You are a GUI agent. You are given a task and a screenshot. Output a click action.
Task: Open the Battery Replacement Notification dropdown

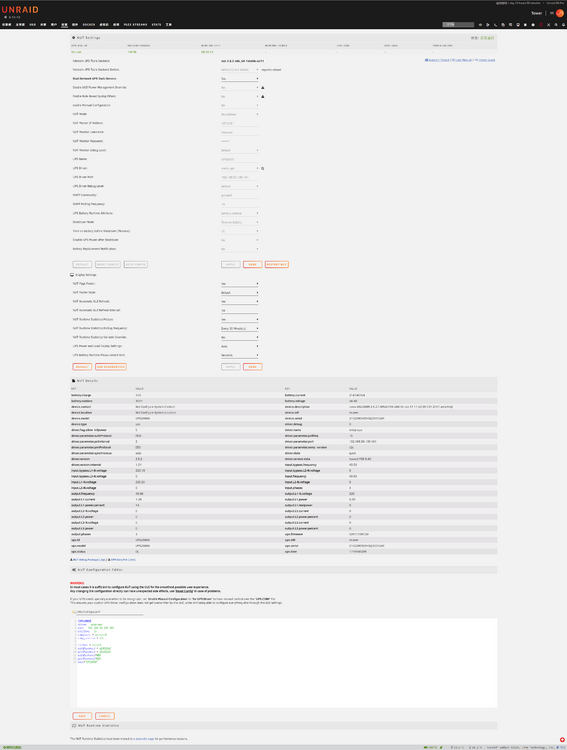pyautogui.click(x=240, y=249)
